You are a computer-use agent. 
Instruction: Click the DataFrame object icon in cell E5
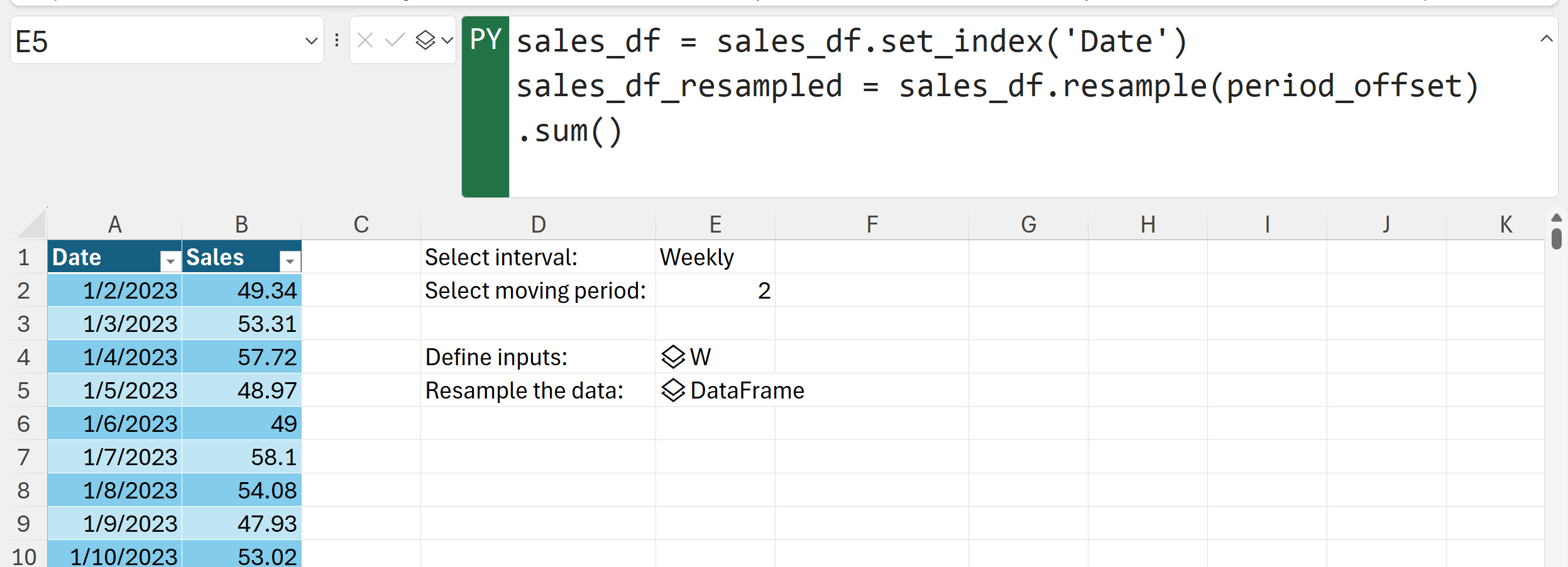(x=672, y=390)
